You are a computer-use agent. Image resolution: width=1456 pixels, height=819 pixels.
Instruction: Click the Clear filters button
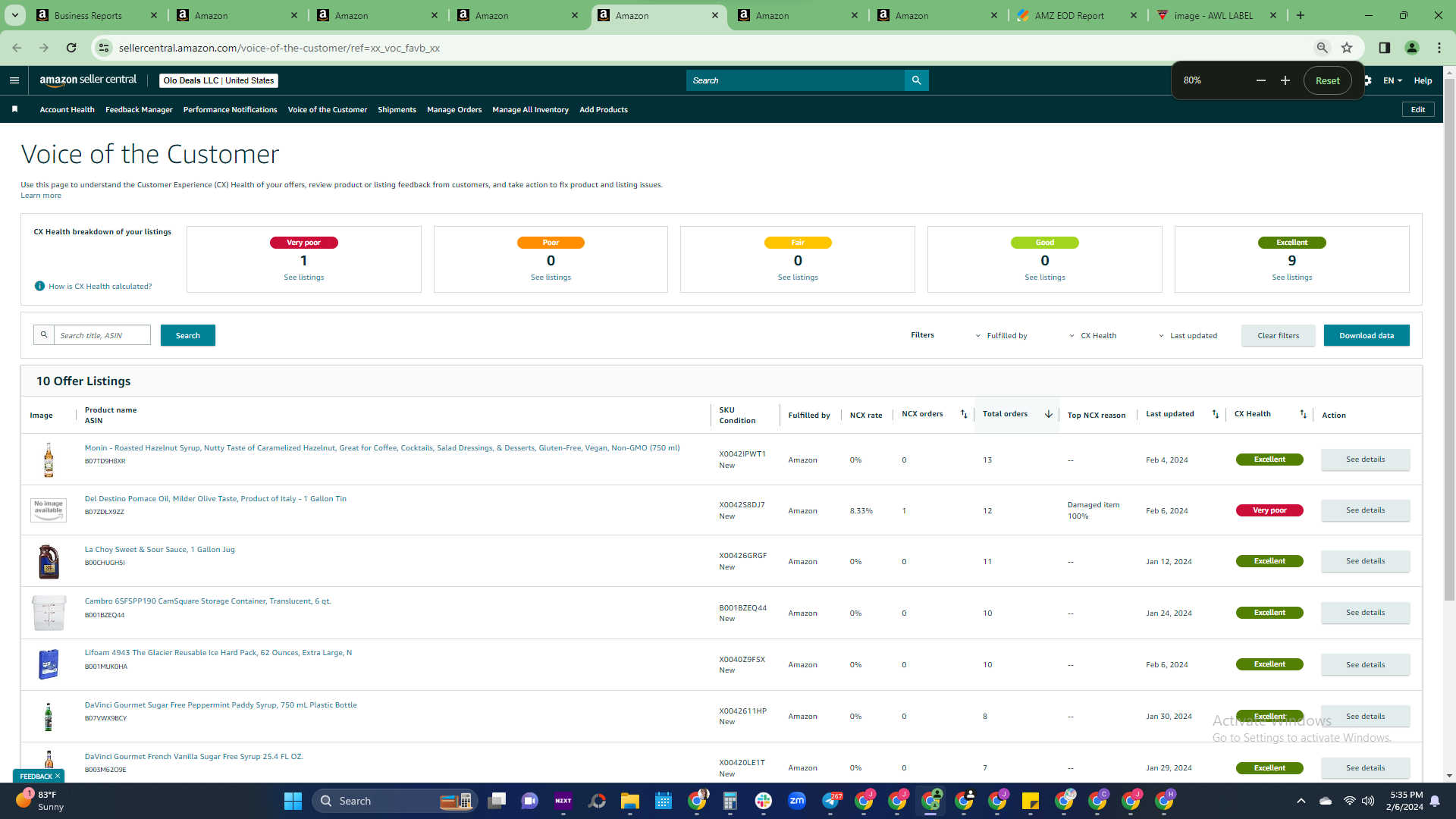click(x=1279, y=336)
